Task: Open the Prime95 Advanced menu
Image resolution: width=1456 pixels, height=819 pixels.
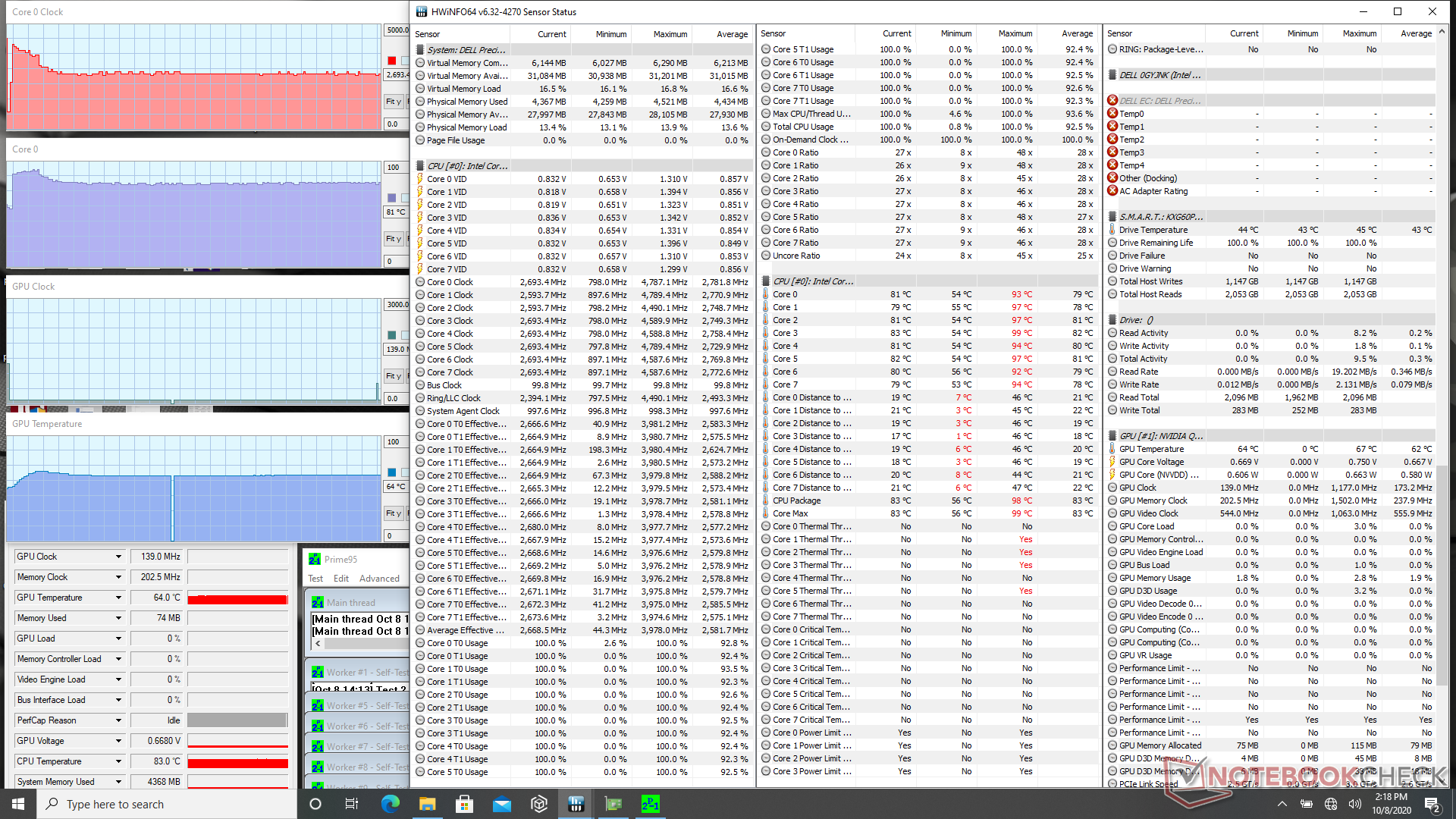Action: point(379,579)
